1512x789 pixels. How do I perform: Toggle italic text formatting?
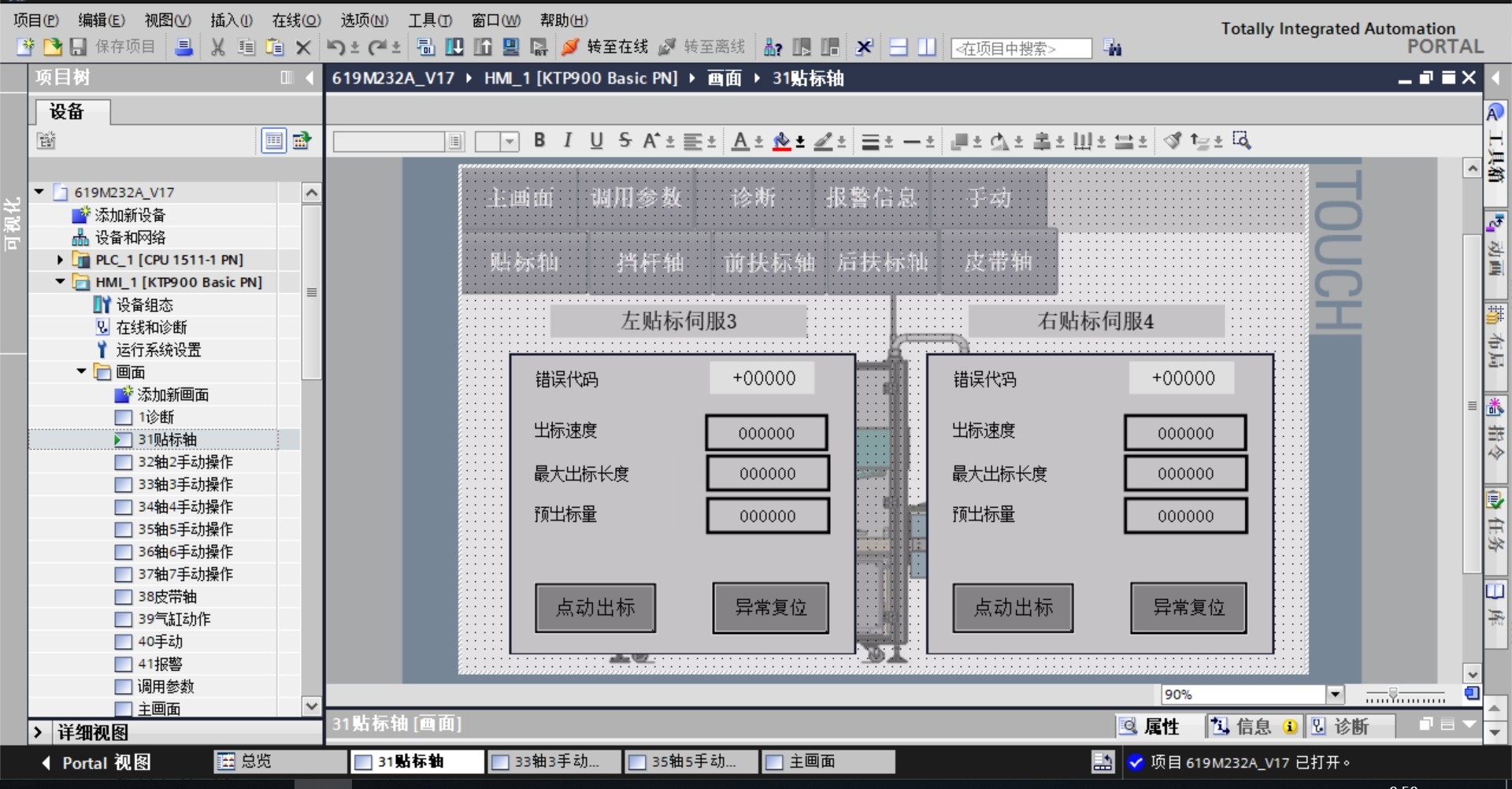click(x=568, y=140)
